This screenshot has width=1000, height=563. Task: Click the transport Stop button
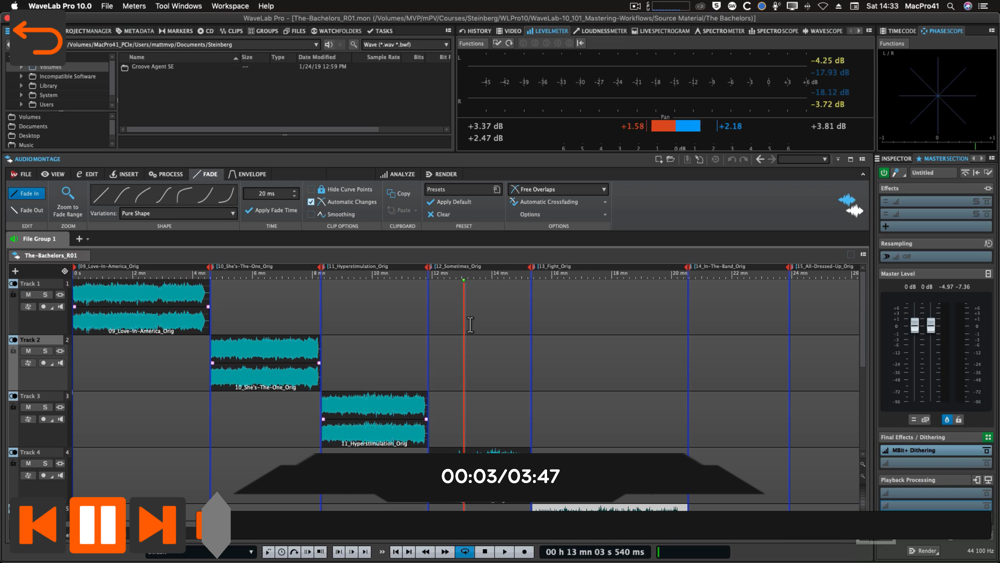pos(485,552)
